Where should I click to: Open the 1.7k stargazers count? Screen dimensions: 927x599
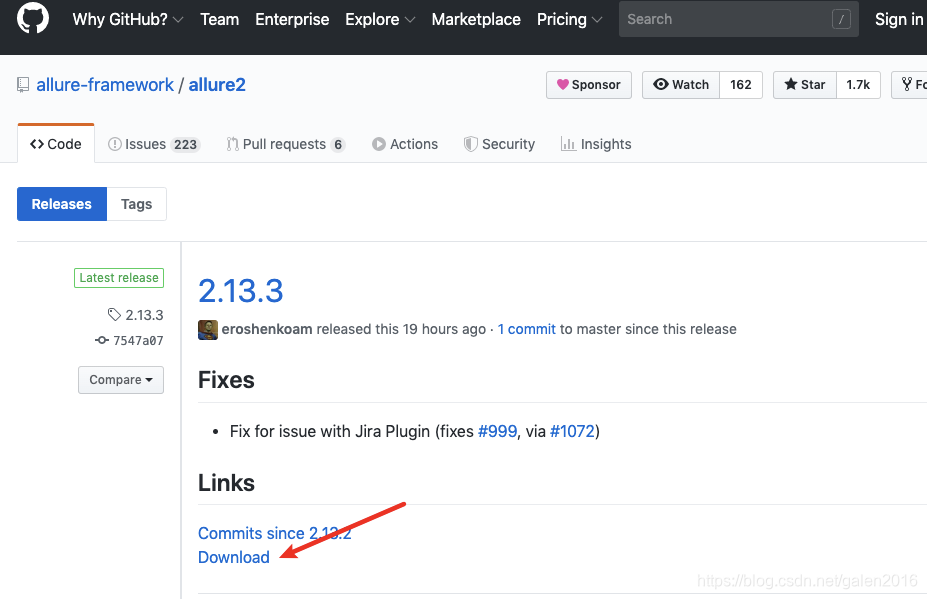[x=858, y=85]
